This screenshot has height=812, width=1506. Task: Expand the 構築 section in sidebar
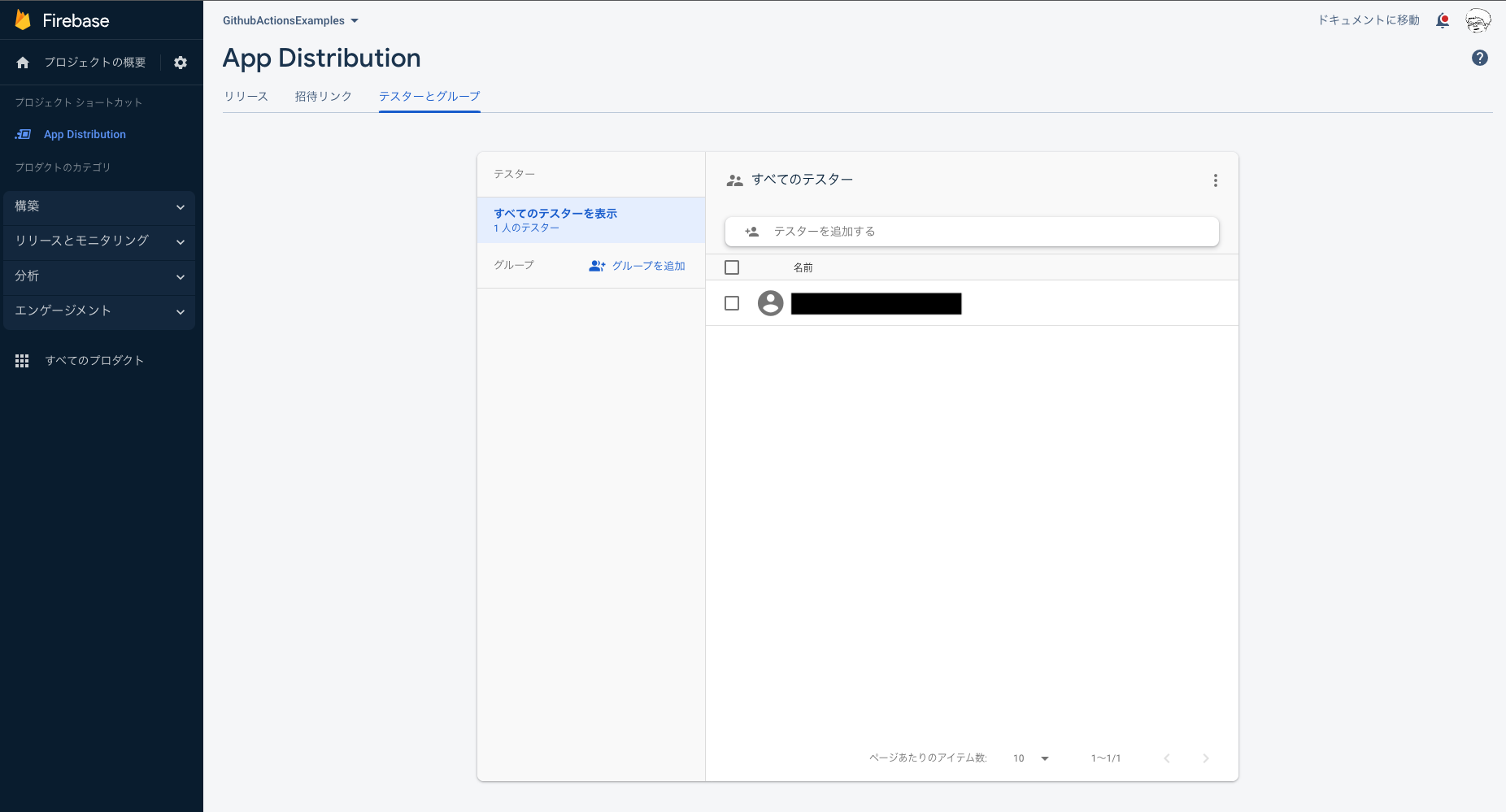[x=98, y=206]
